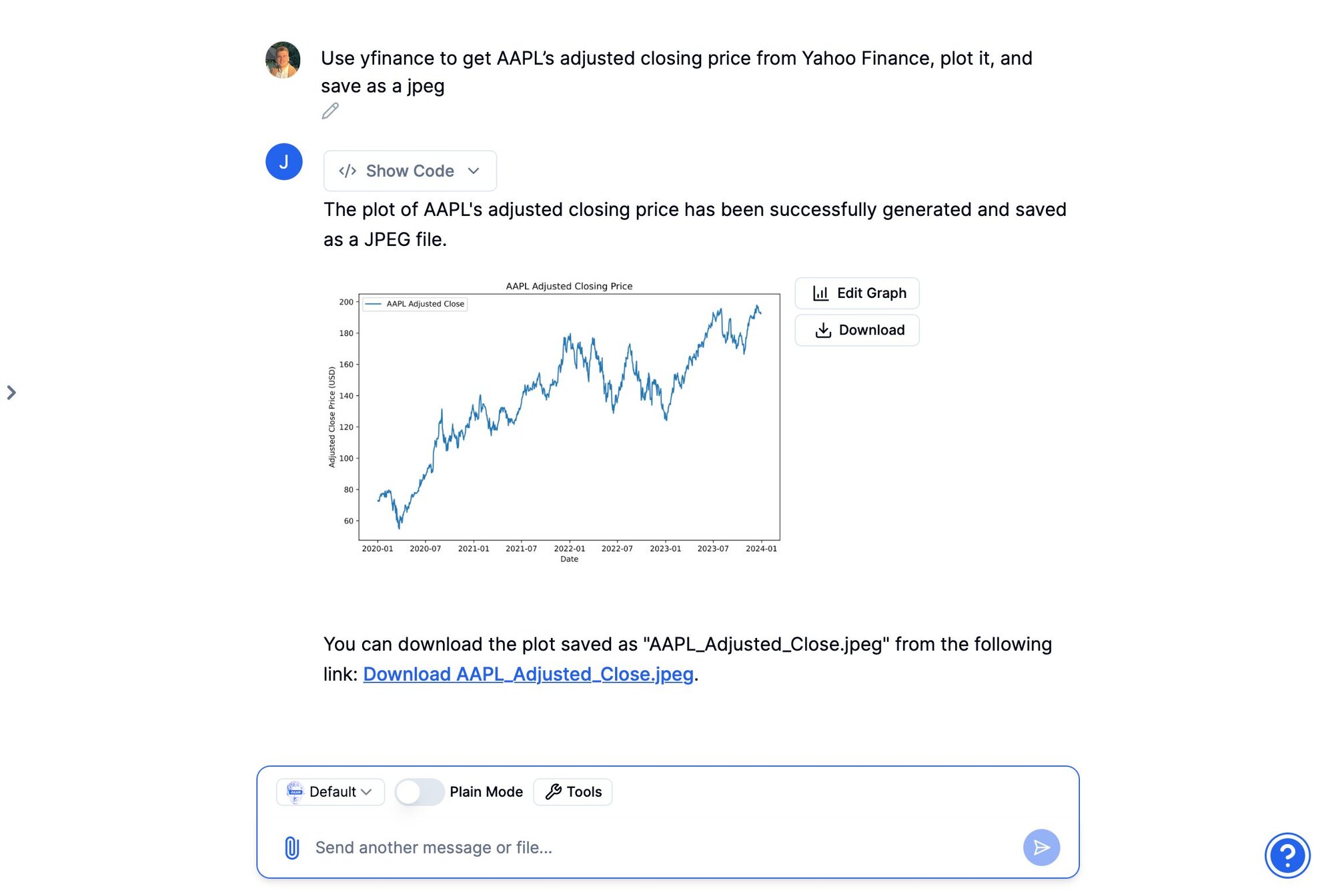Click the bar chart icon on Edit Graph
Image resolution: width=1334 pixels, height=896 pixels.
point(820,293)
